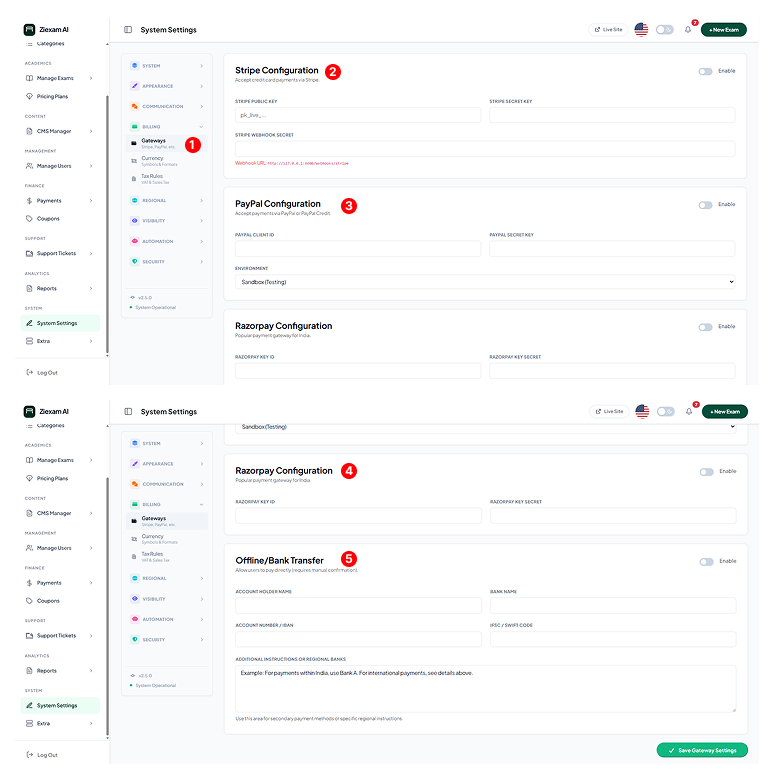774x783 pixels.
Task: Toggle the theme switch slider in lower header
Action: click(x=665, y=411)
